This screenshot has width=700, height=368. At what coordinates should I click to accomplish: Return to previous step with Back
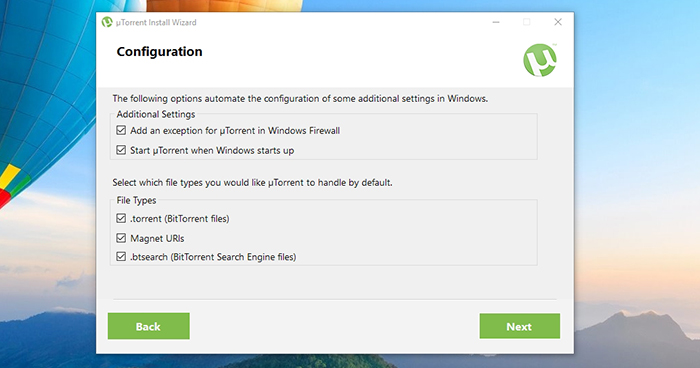149,326
